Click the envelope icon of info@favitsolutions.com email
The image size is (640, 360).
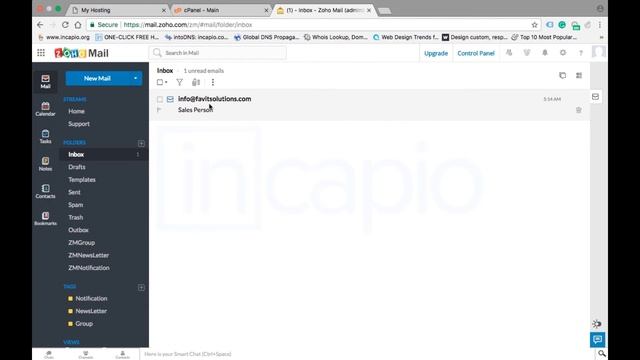point(170,99)
